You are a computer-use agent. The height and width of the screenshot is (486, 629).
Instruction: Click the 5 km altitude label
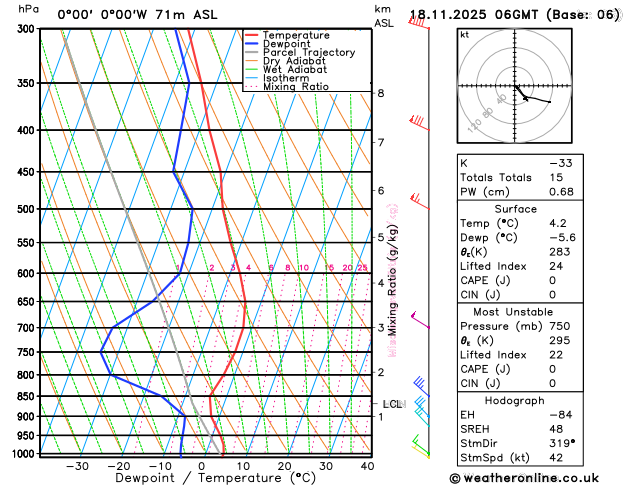click(381, 237)
